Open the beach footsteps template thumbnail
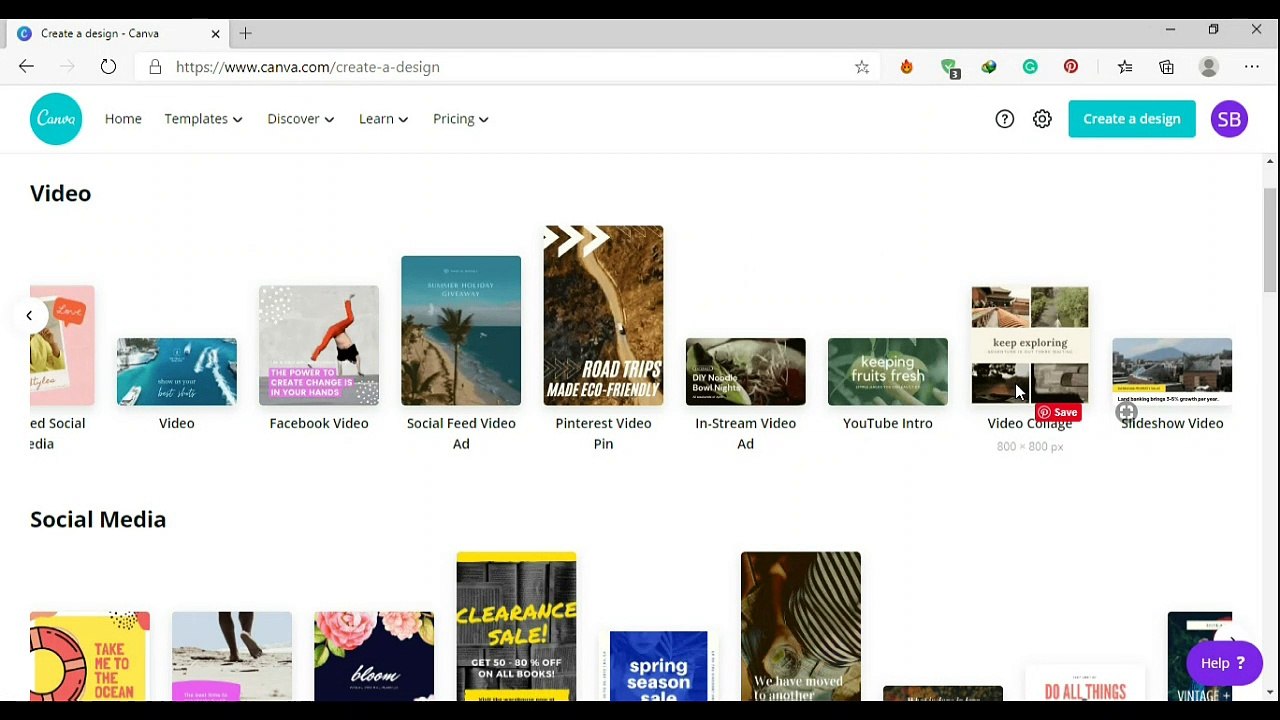The image size is (1280, 720). coord(232,656)
